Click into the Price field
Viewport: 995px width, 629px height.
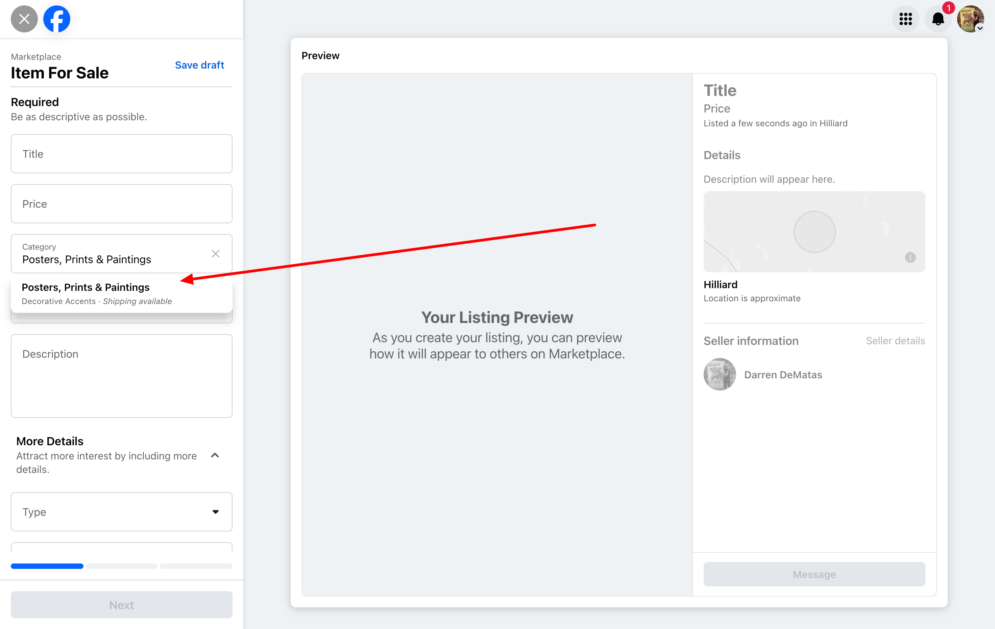click(x=121, y=204)
